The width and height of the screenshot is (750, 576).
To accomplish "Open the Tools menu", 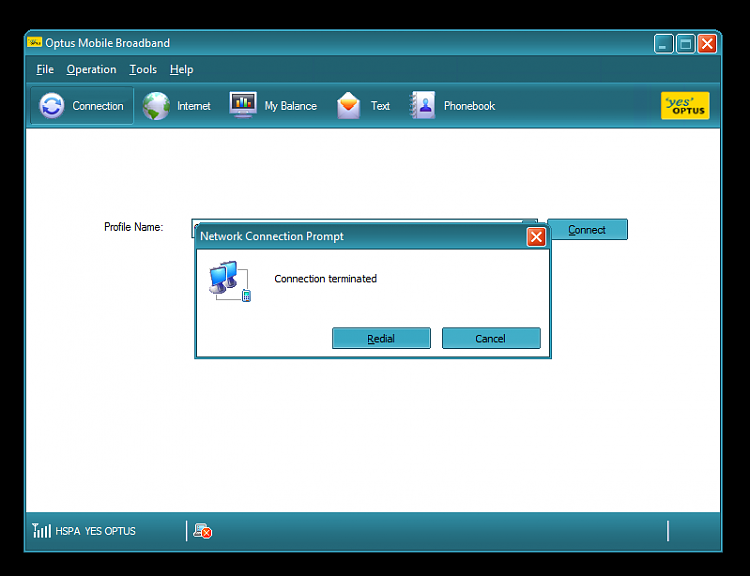I will pyautogui.click(x=143, y=69).
